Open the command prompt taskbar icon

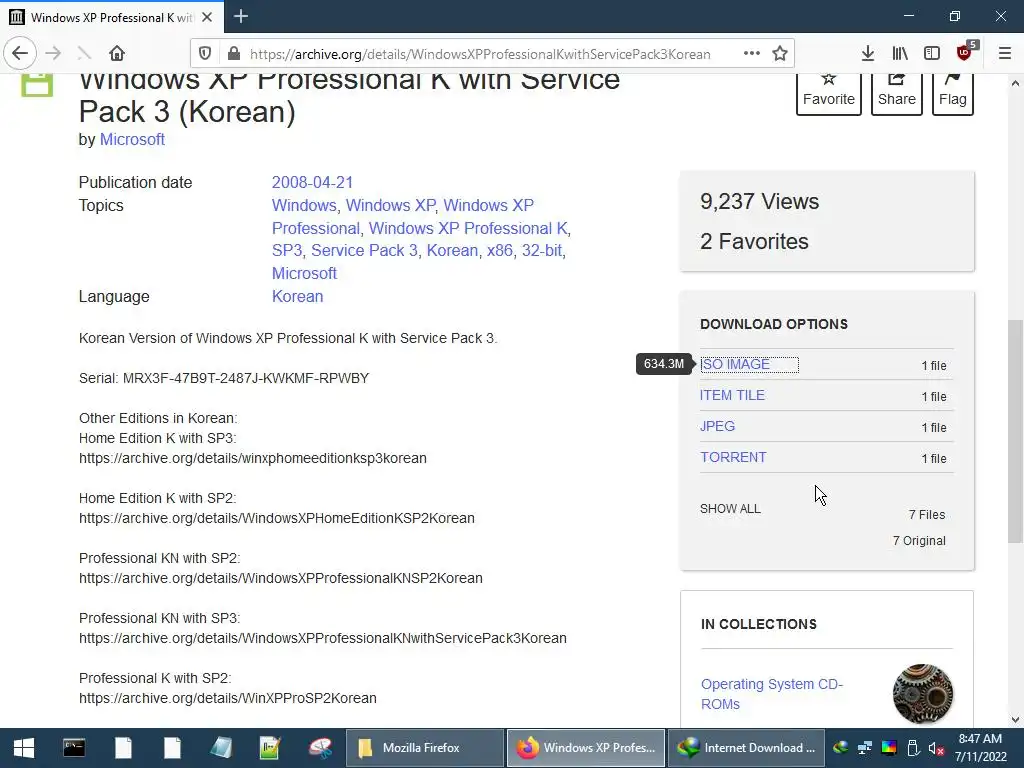point(74,748)
